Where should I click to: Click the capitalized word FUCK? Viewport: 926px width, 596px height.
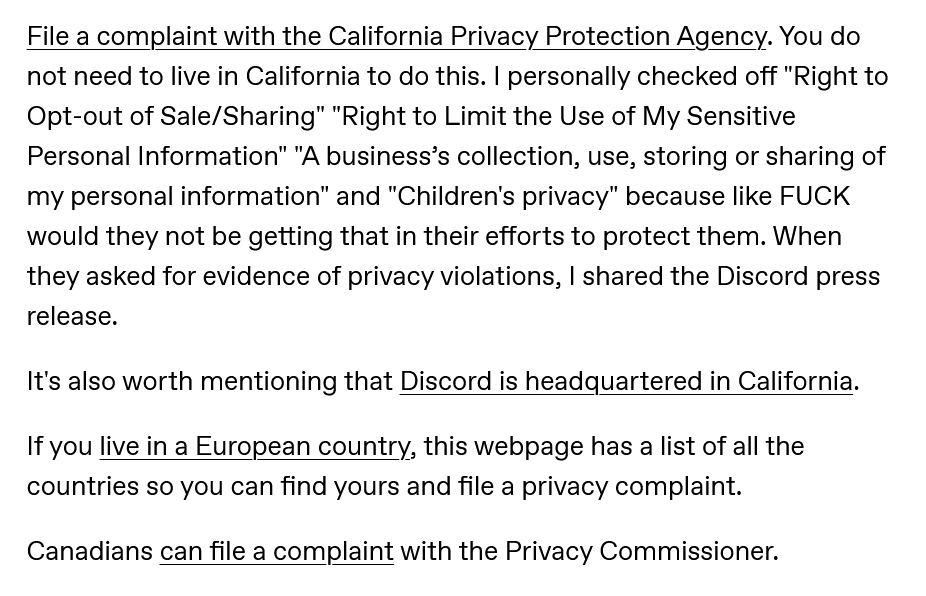click(814, 196)
